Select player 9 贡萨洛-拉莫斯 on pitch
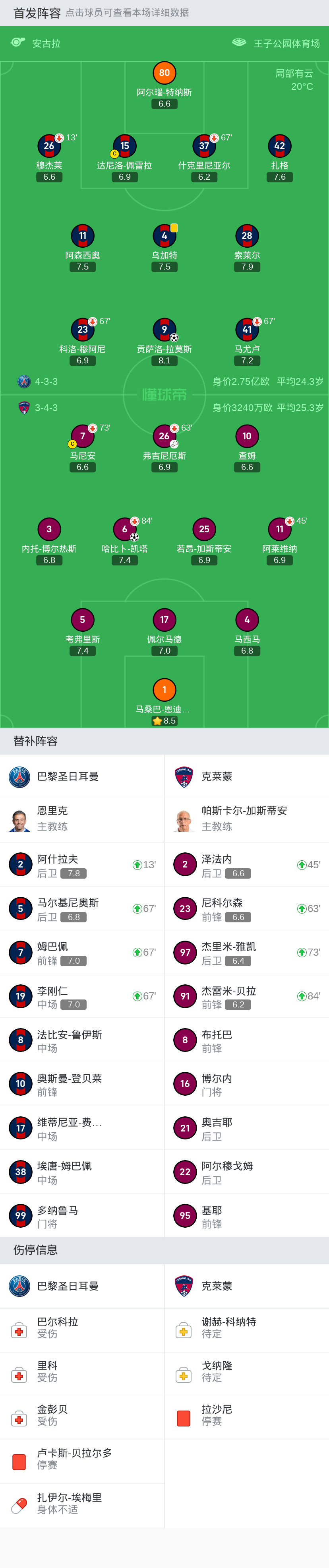Viewport: 329px width, 1568px height. click(164, 330)
